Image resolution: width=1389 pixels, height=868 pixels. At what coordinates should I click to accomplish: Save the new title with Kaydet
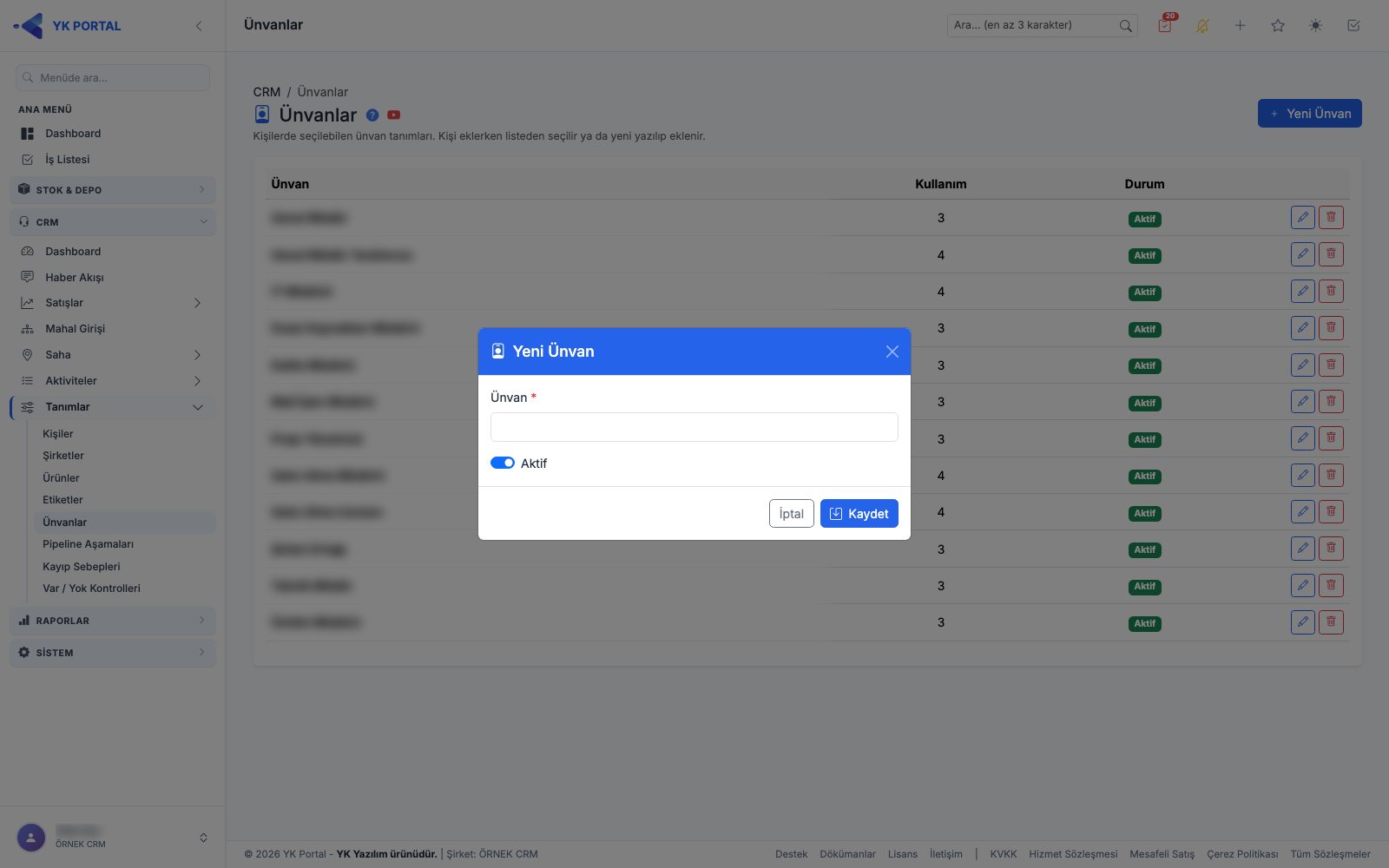point(859,514)
